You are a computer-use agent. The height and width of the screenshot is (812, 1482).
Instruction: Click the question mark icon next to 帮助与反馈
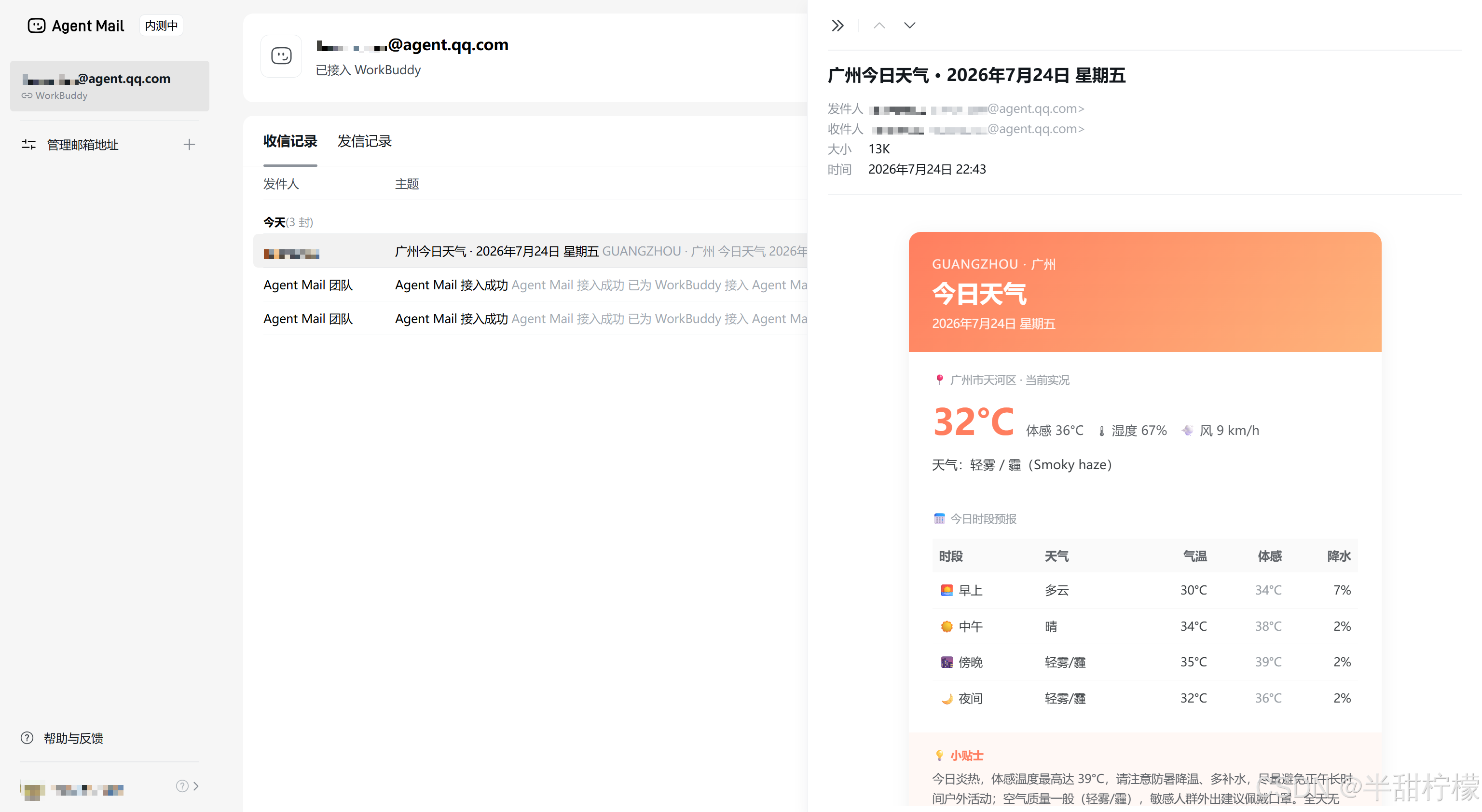[x=27, y=738]
